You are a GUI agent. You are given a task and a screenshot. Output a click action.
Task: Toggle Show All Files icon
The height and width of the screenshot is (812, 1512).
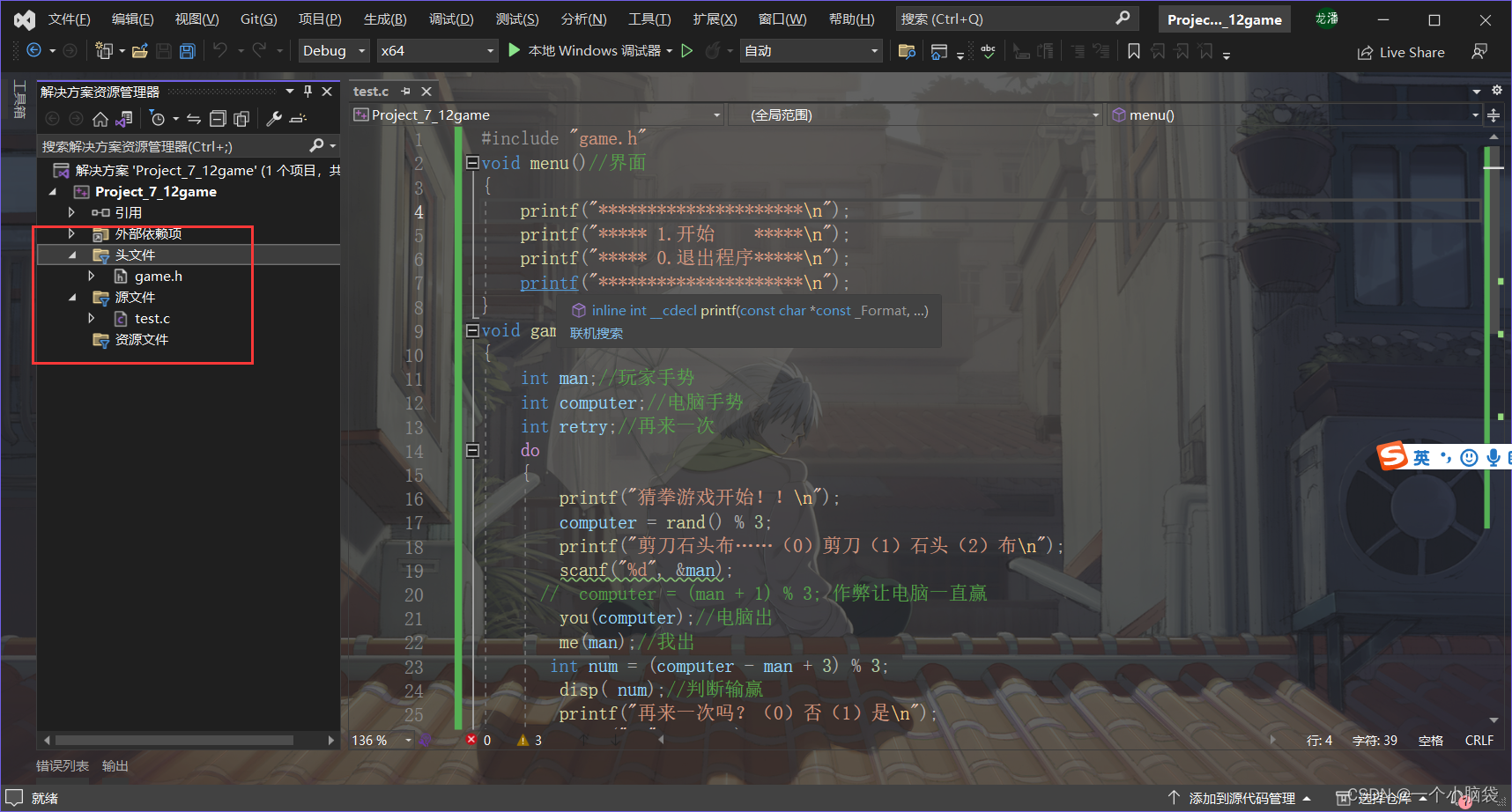[241, 118]
